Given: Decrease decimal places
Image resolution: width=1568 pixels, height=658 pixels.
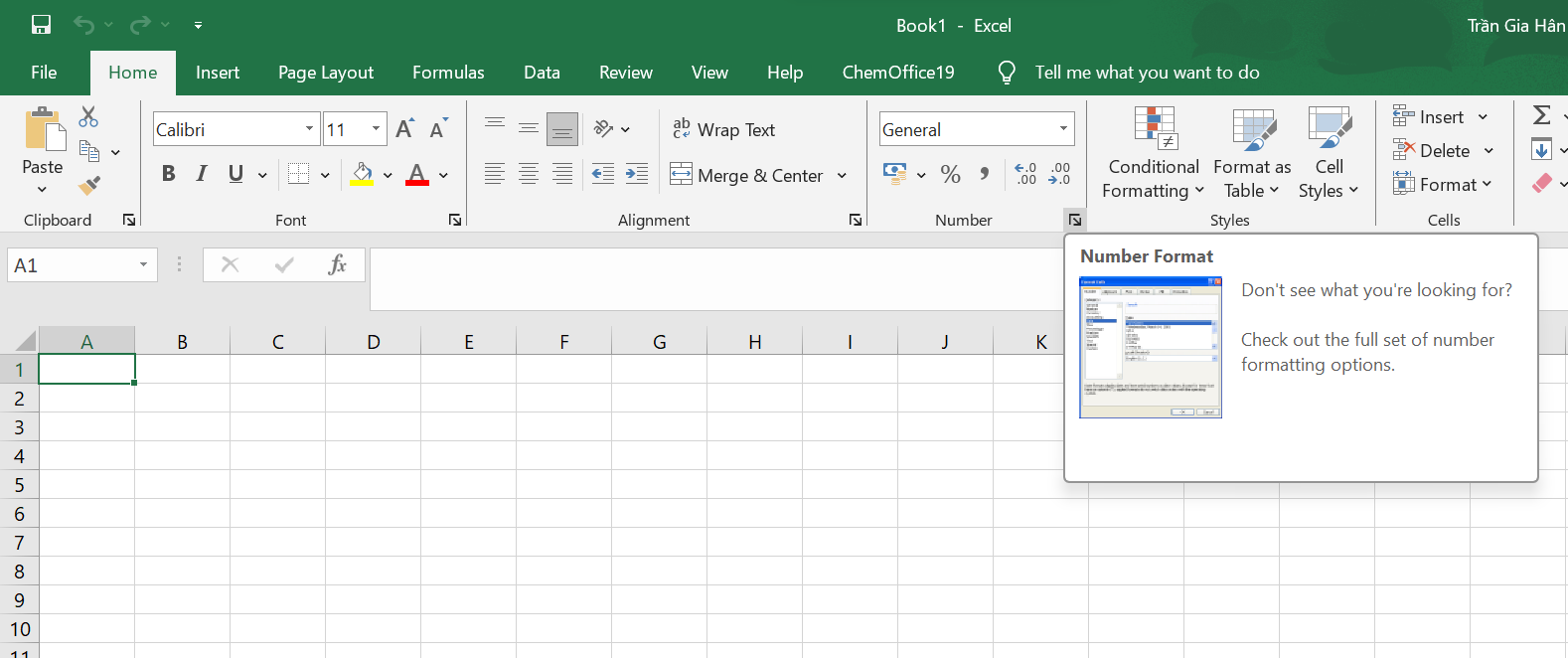Looking at the screenshot, I should [1060, 174].
